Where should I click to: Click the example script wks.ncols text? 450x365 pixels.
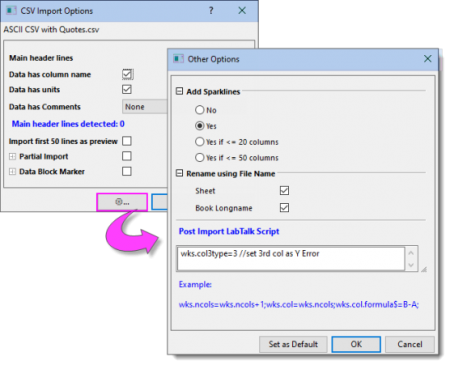pos(299,304)
